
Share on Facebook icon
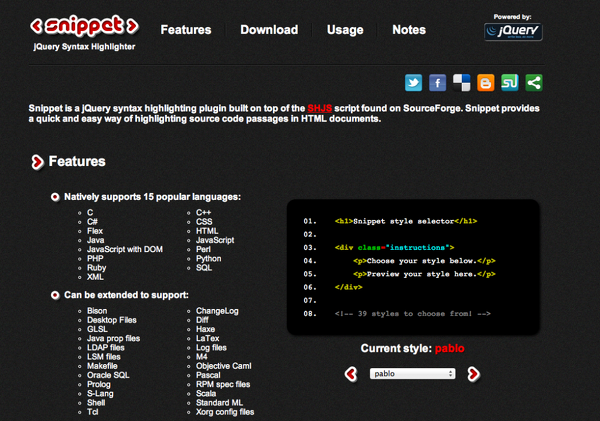tap(437, 83)
